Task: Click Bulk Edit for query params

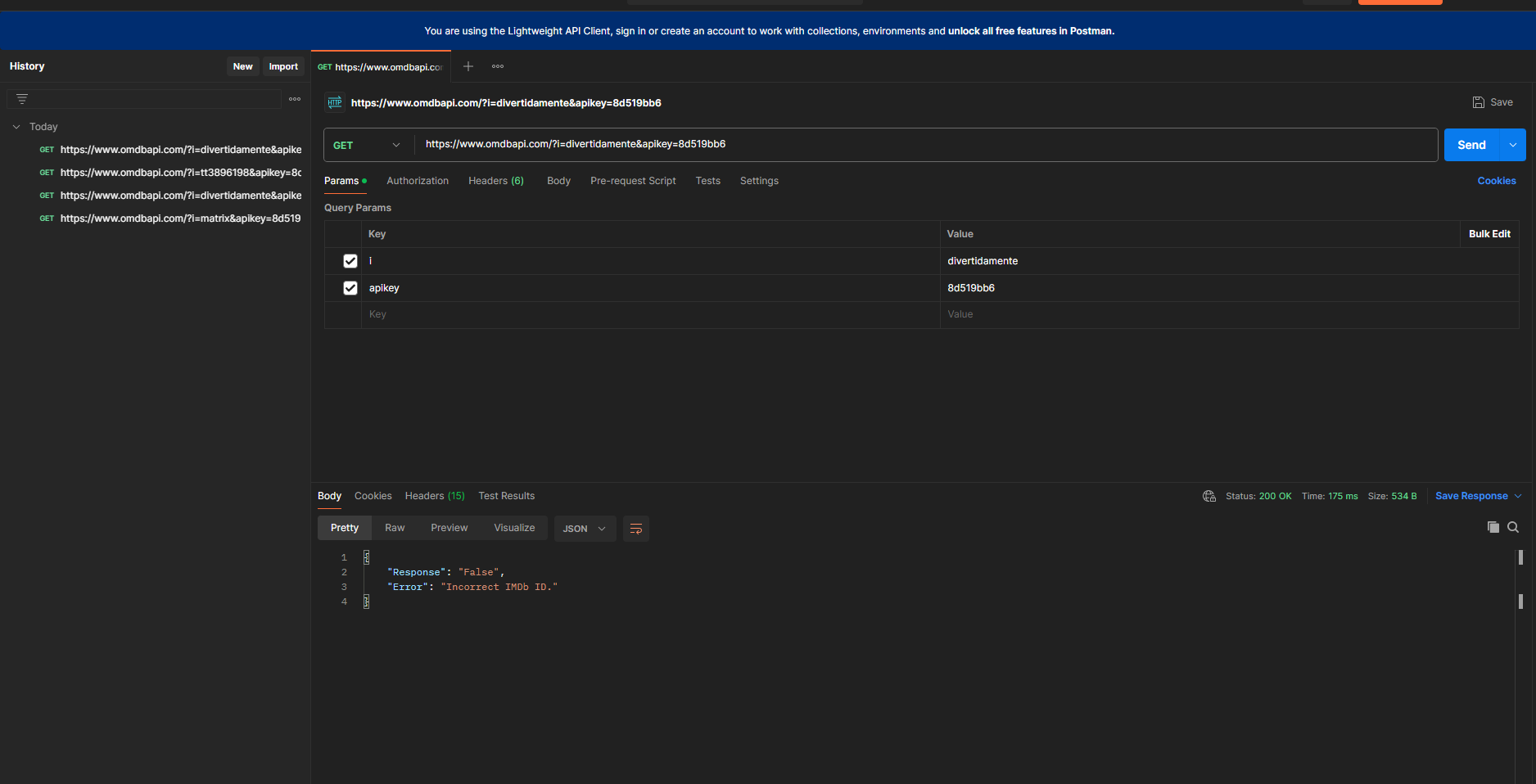Action: point(1489,234)
